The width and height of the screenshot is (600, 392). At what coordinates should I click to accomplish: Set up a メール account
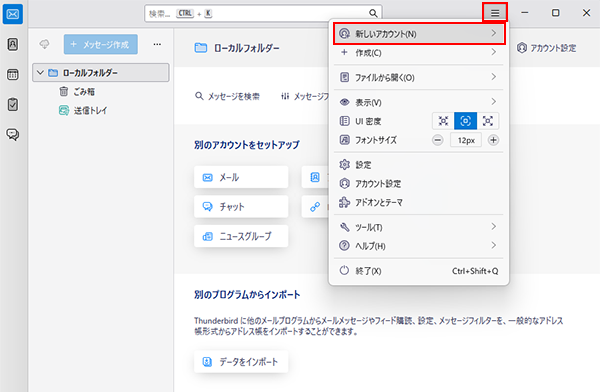pyautogui.click(x=241, y=177)
